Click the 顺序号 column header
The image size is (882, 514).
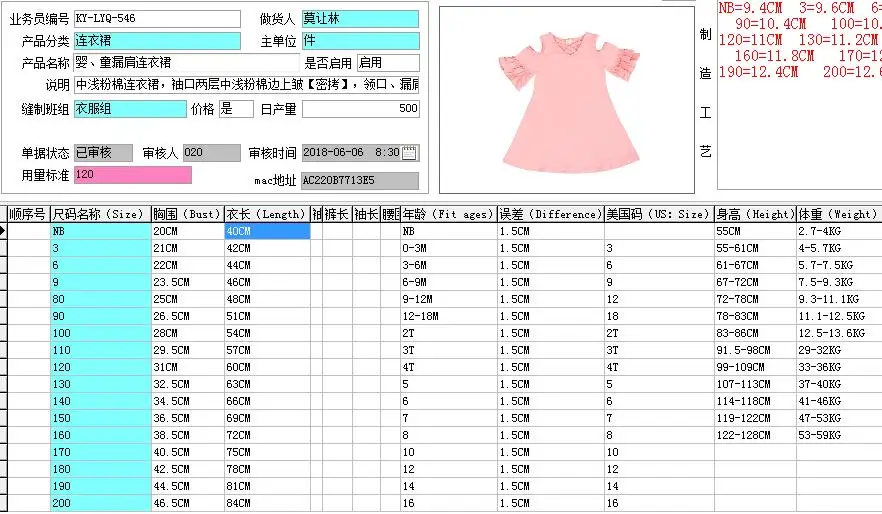pos(28,214)
